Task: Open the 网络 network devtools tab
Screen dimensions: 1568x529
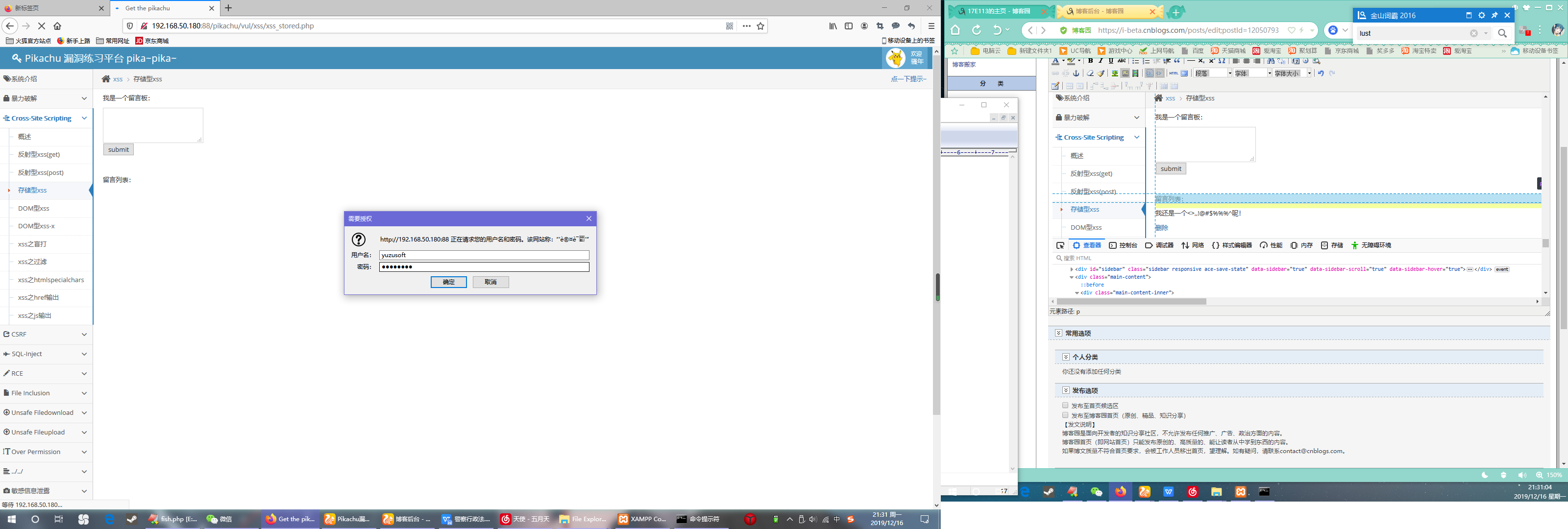Action: click(x=1193, y=245)
